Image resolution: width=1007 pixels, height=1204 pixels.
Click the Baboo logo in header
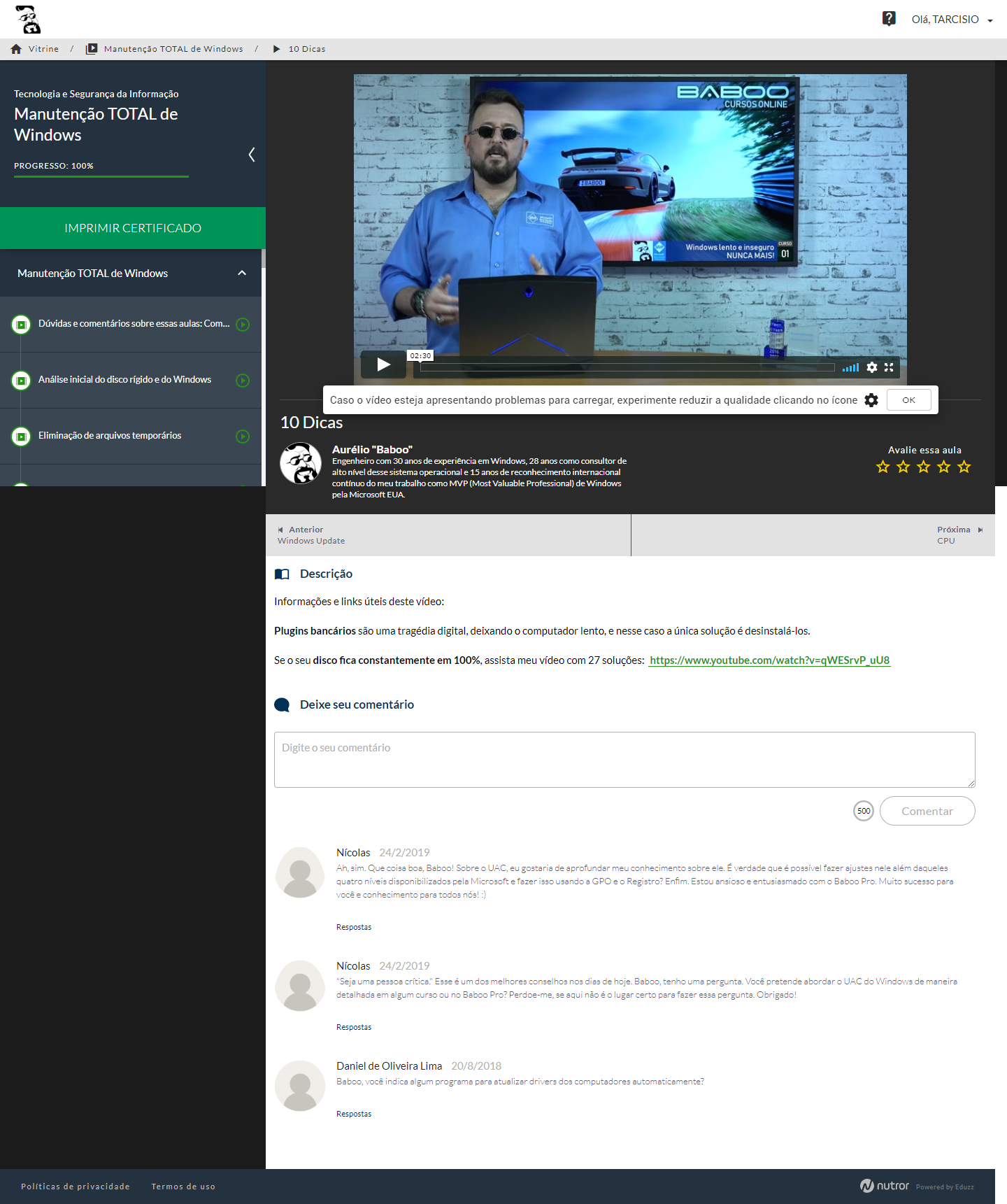click(28, 20)
